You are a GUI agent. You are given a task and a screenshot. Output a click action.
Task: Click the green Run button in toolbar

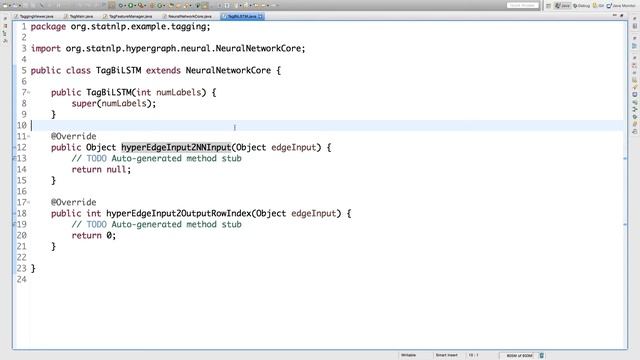click(x=131, y=5)
